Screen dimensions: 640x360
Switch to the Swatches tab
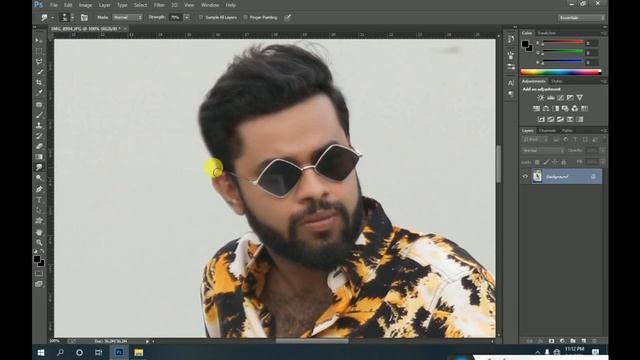click(547, 33)
